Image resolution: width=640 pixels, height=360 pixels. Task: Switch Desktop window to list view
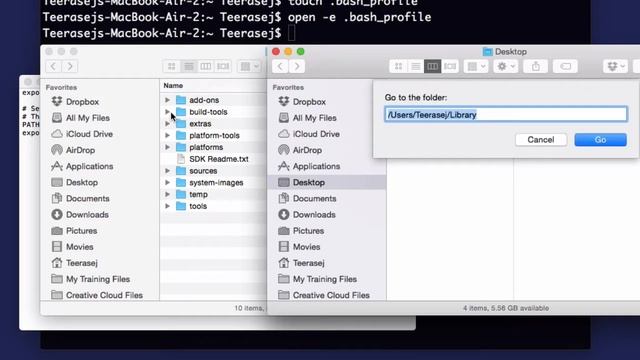point(416,66)
